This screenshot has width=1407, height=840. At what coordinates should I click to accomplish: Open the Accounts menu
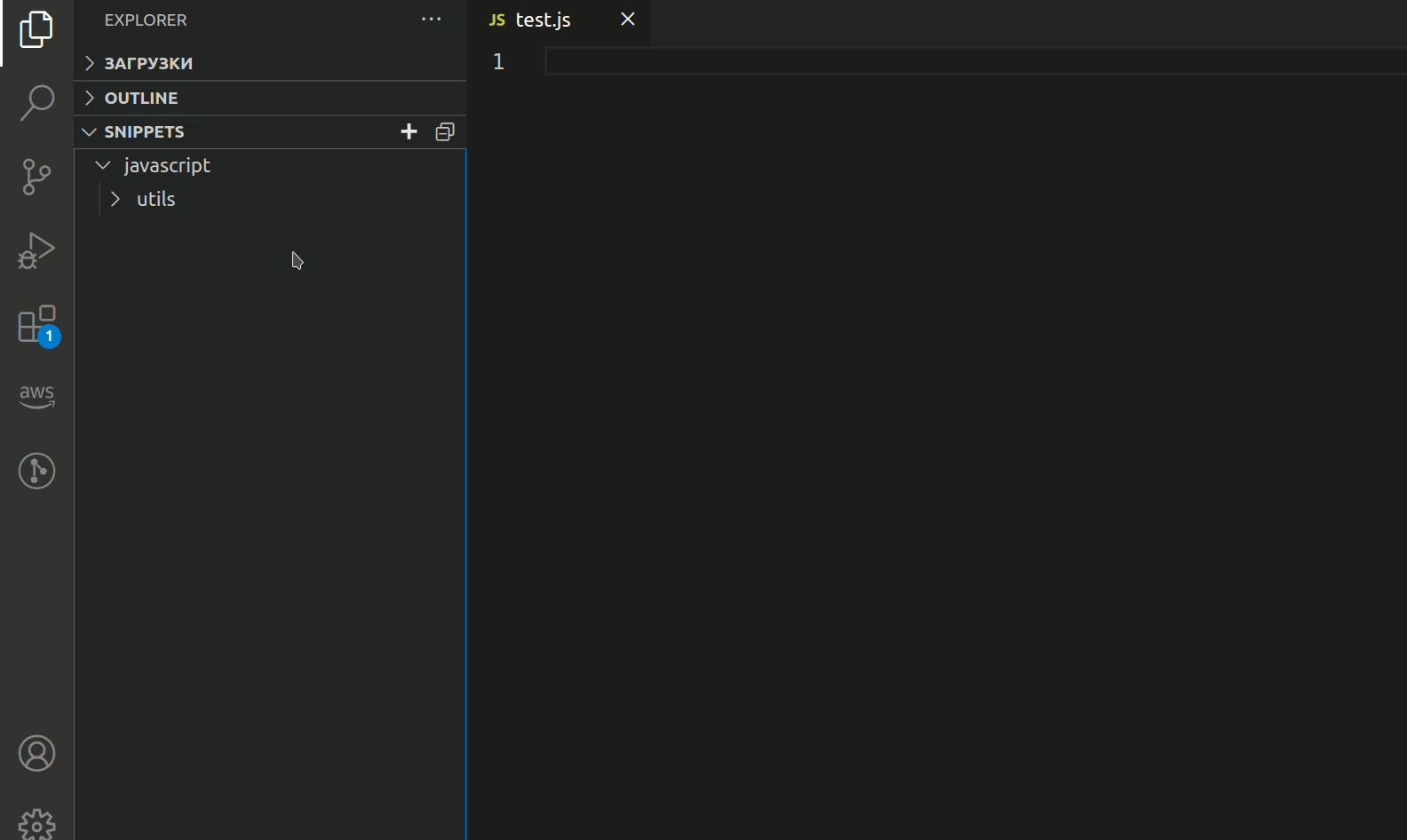click(36, 753)
